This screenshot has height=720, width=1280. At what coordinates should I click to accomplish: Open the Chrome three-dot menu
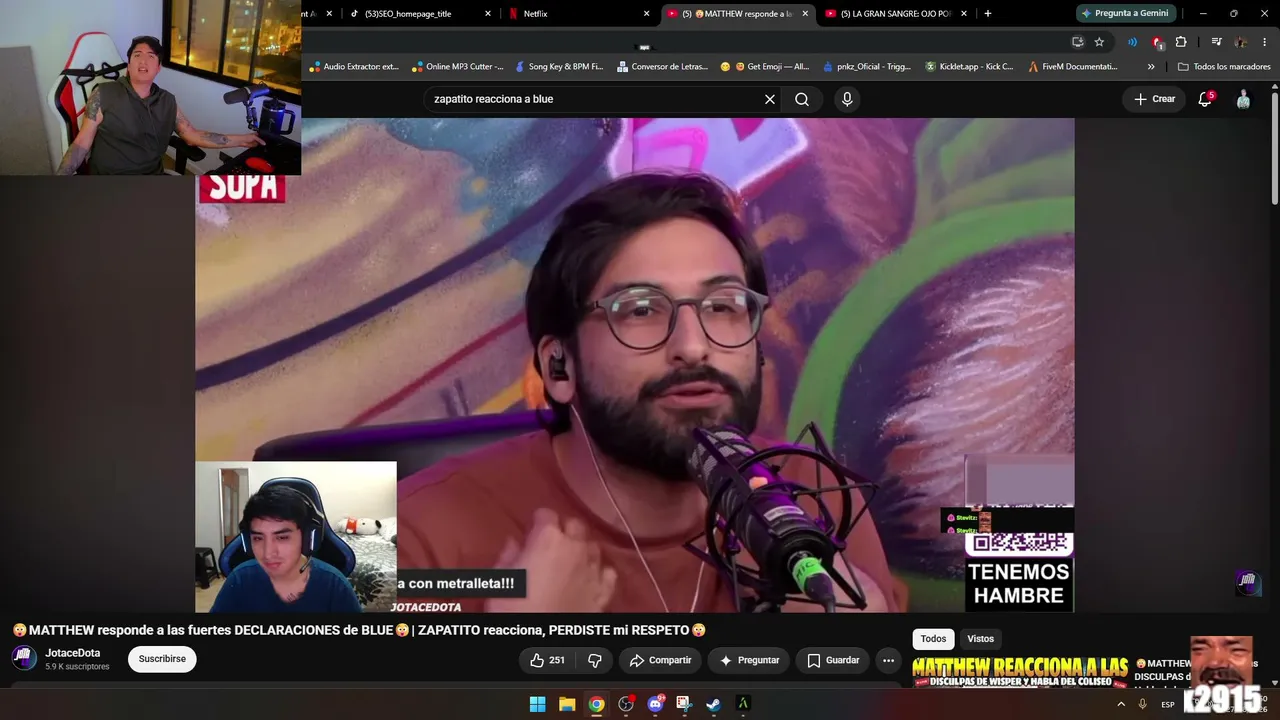coord(1265,42)
